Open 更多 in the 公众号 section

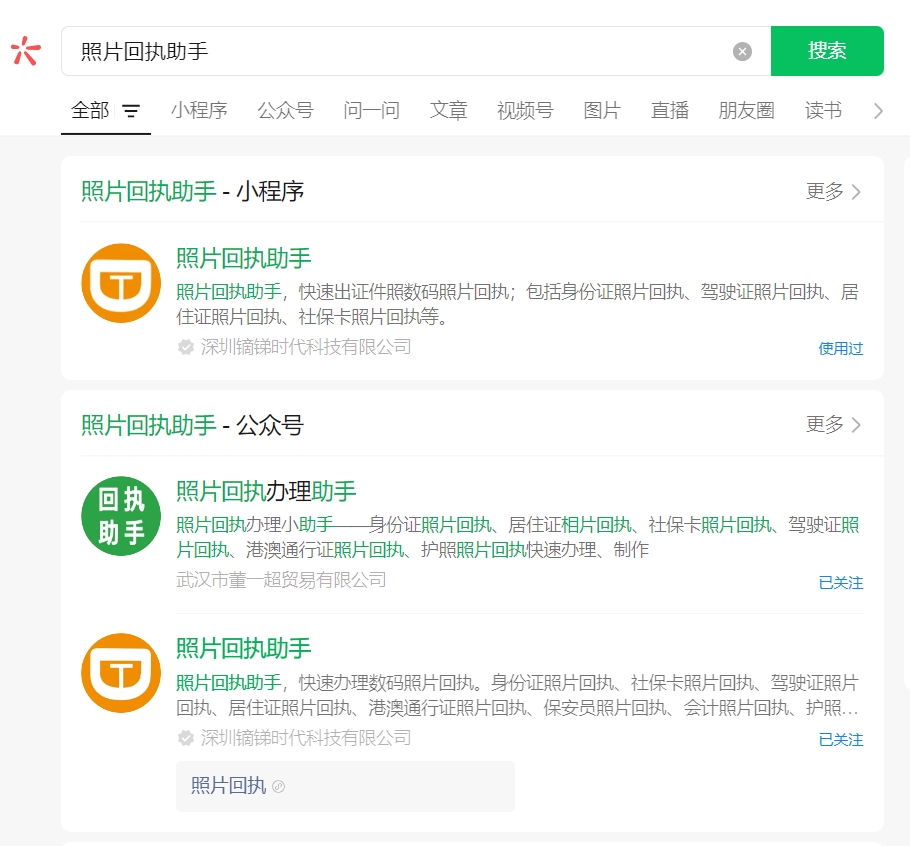[x=833, y=424]
